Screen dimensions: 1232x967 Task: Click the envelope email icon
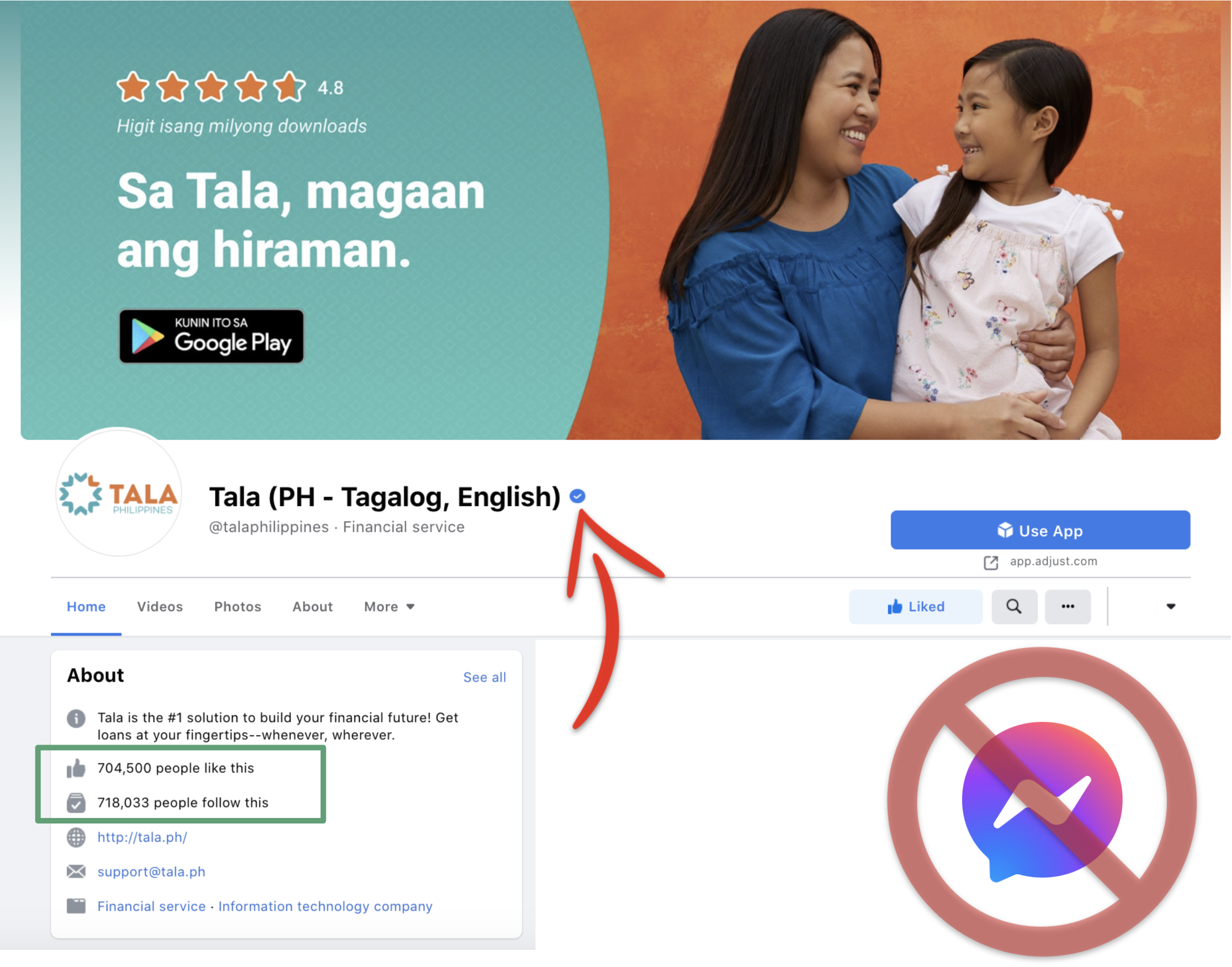[76, 872]
